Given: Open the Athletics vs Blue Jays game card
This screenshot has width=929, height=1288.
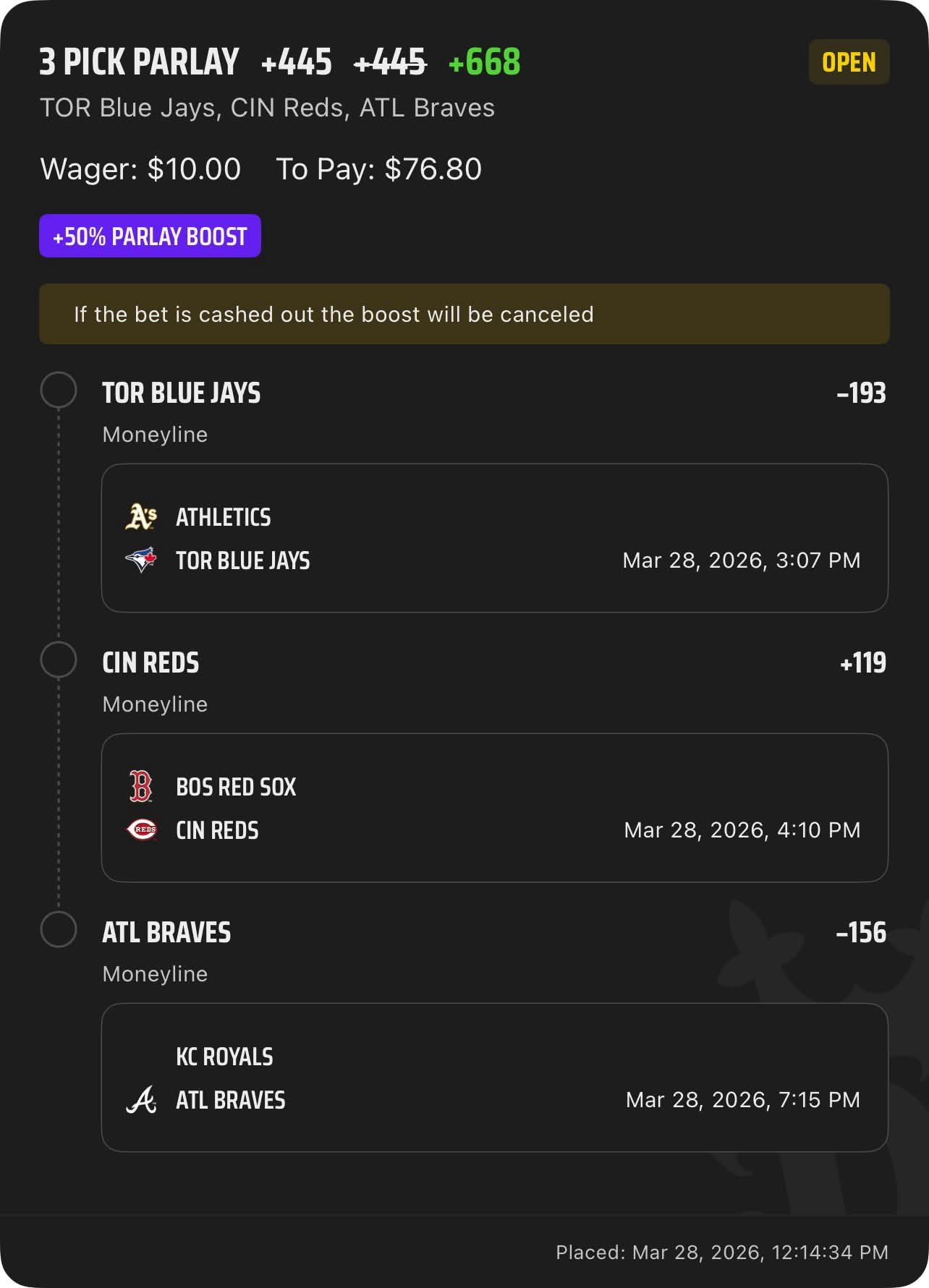Looking at the screenshot, I should pyautogui.click(x=494, y=538).
